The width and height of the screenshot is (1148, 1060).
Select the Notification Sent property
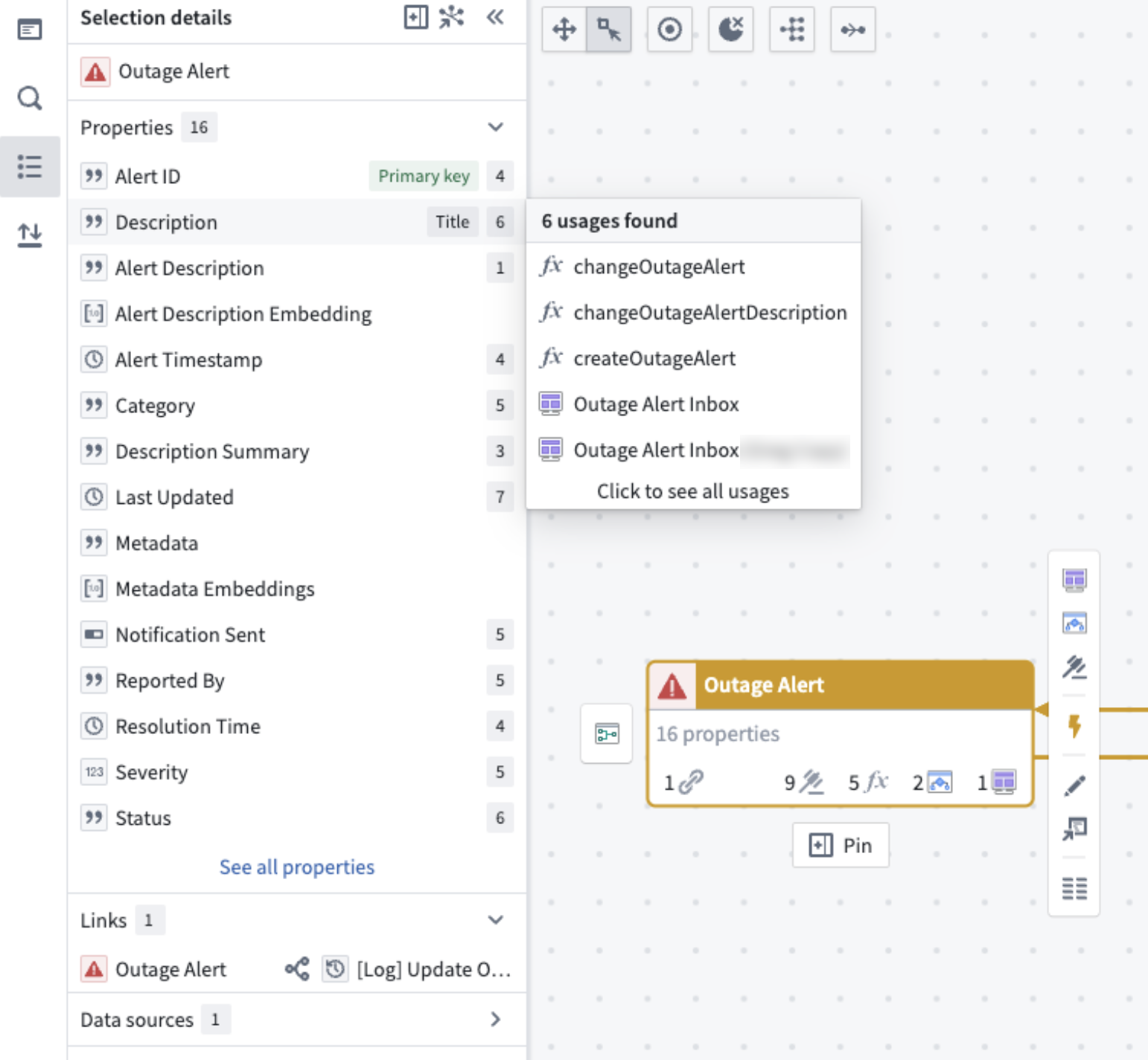297,635
